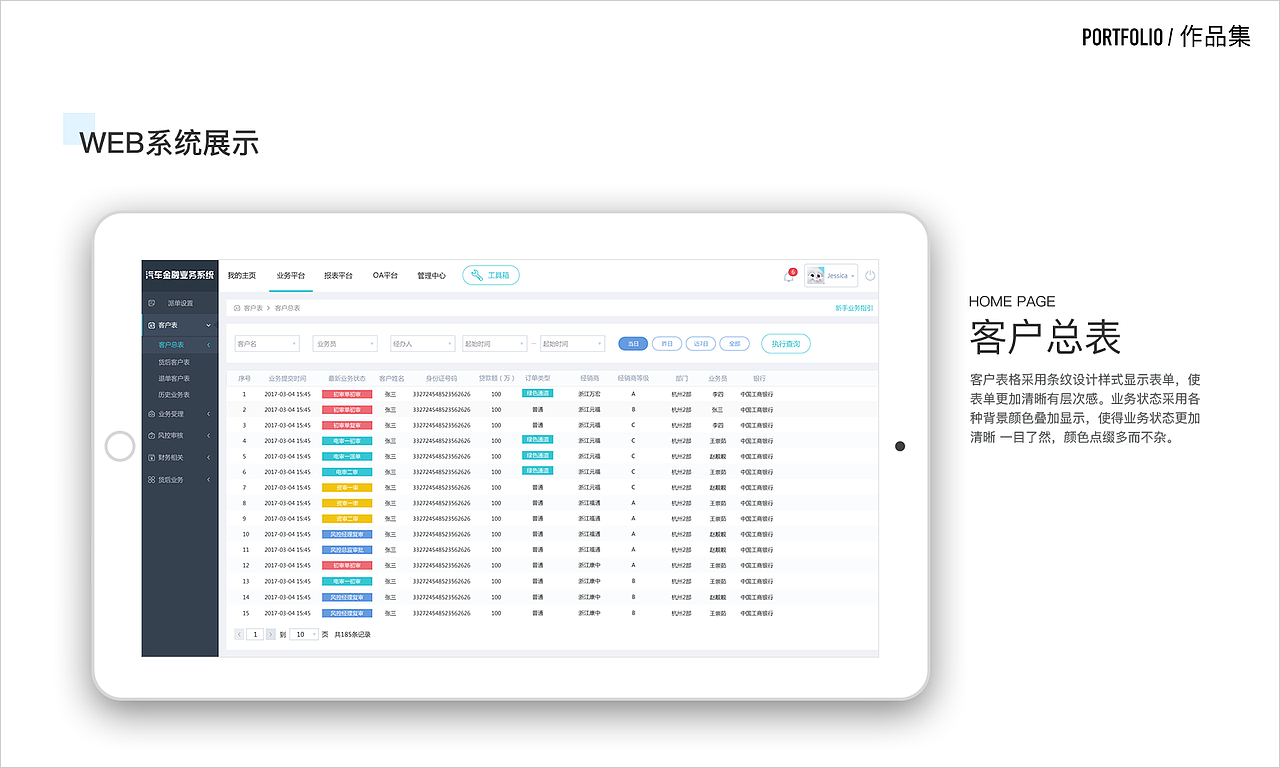This screenshot has height=768, width=1280.
Task: Open the 业务员 filter dropdown
Action: click(345, 343)
